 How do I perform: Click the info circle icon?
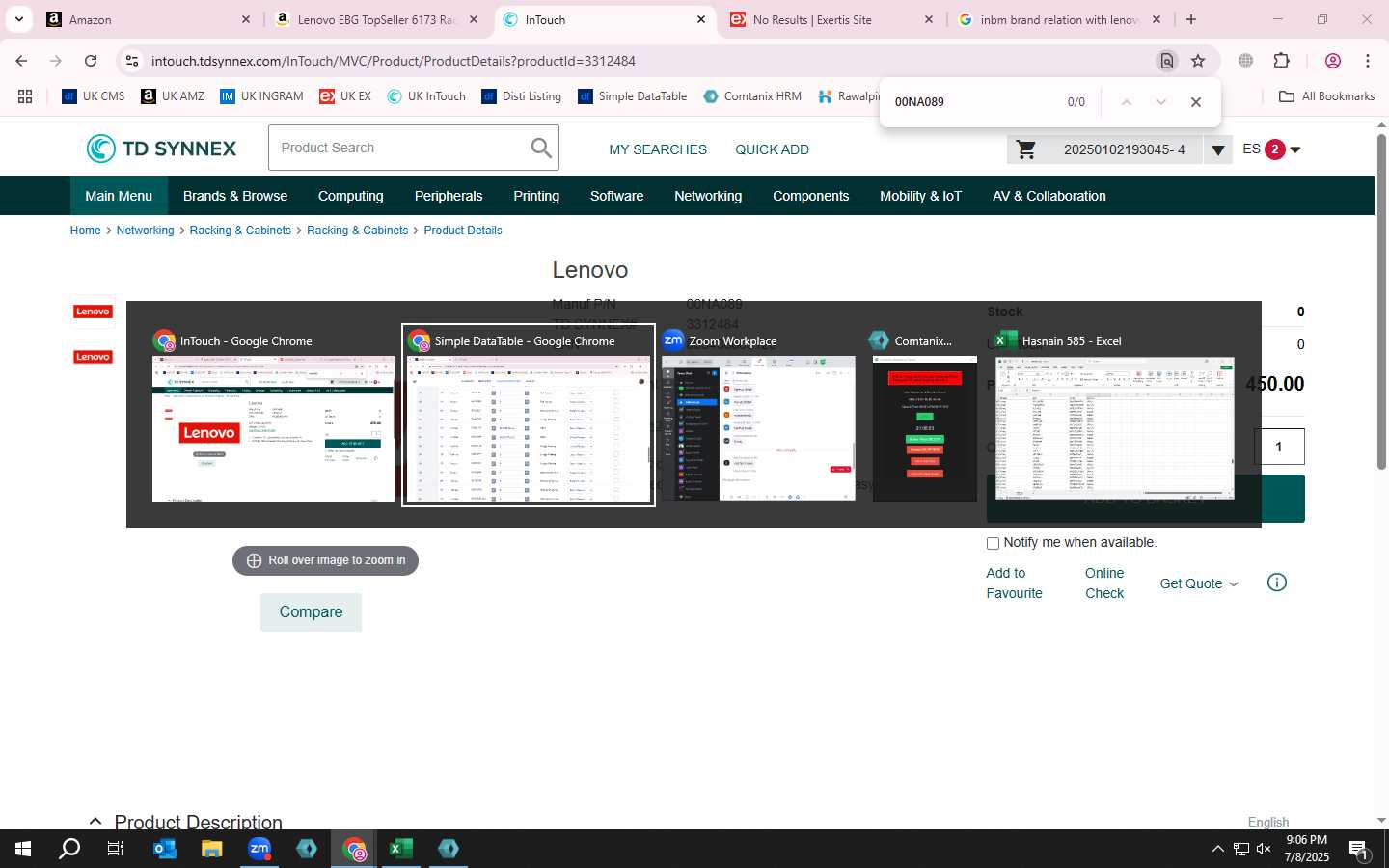tap(1277, 583)
